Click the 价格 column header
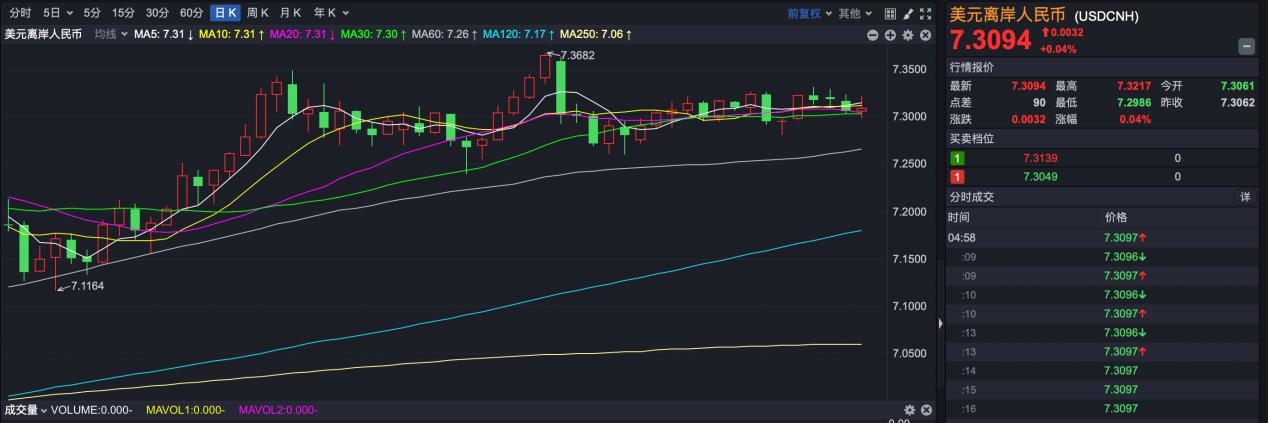1268x423 pixels. (x=1115, y=217)
